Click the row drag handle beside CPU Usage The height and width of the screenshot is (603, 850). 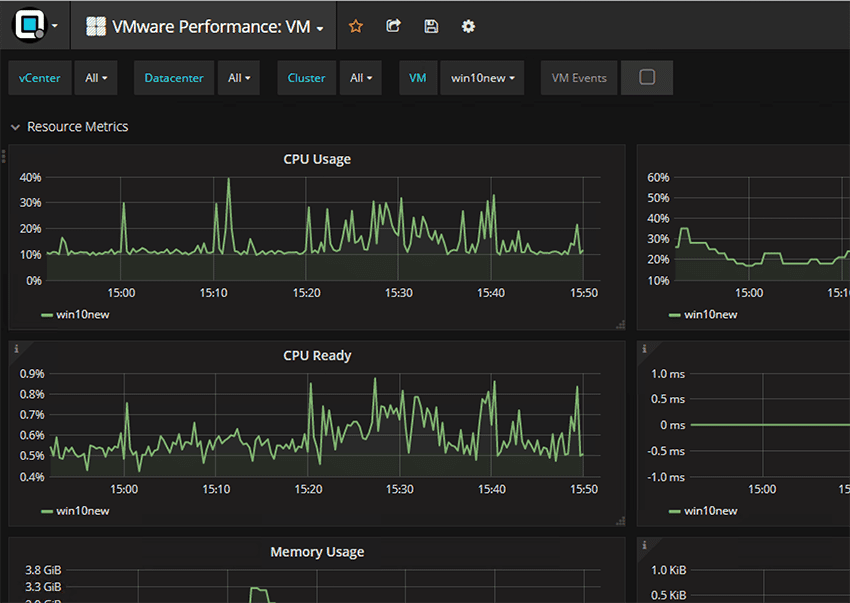tap(3, 157)
